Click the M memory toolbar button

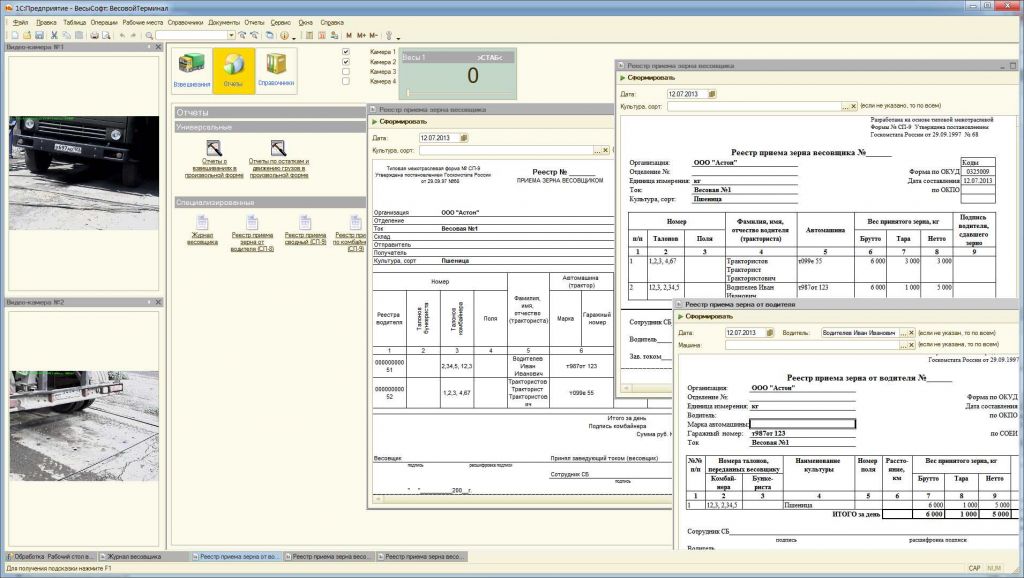tap(349, 35)
